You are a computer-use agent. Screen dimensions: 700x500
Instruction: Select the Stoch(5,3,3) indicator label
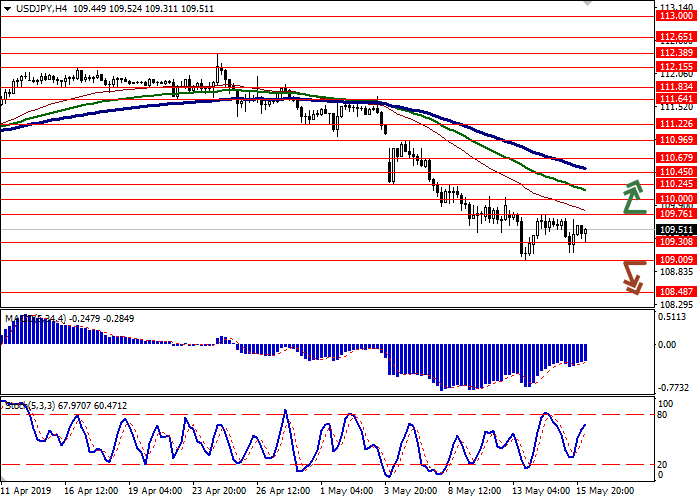[x=30, y=405]
